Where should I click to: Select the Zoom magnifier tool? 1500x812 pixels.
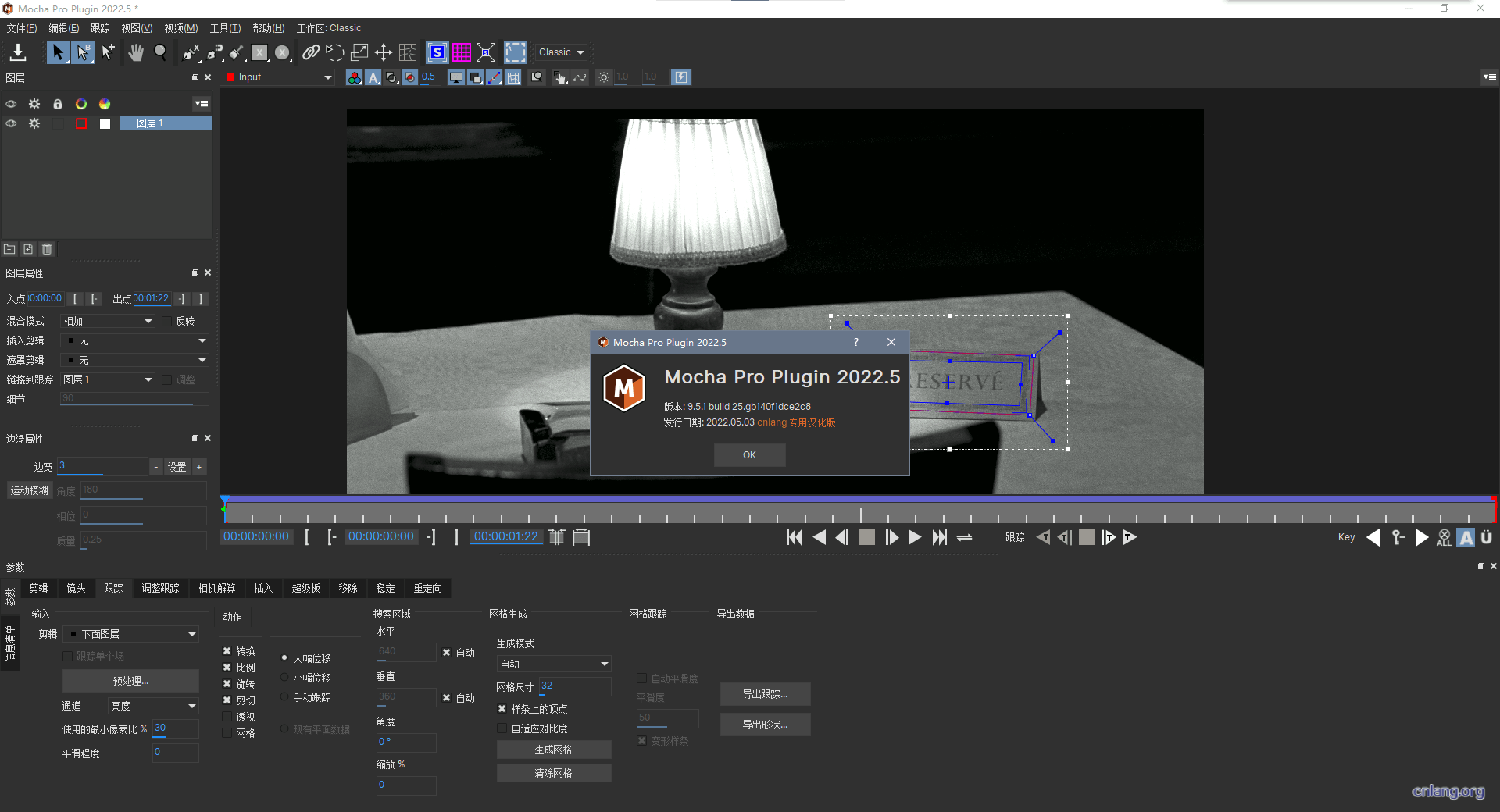(x=160, y=52)
